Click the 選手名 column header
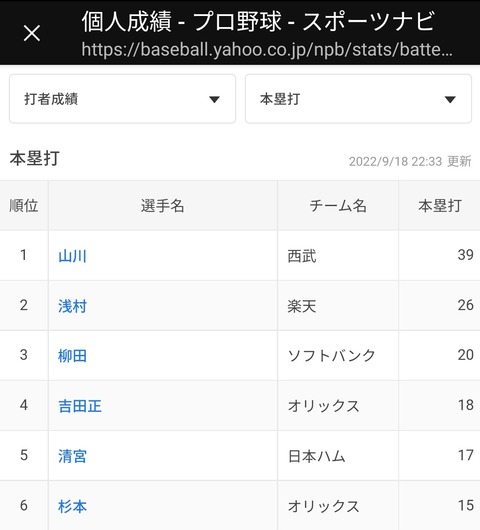The width and height of the screenshot is (480, 530). coord(163,206)
